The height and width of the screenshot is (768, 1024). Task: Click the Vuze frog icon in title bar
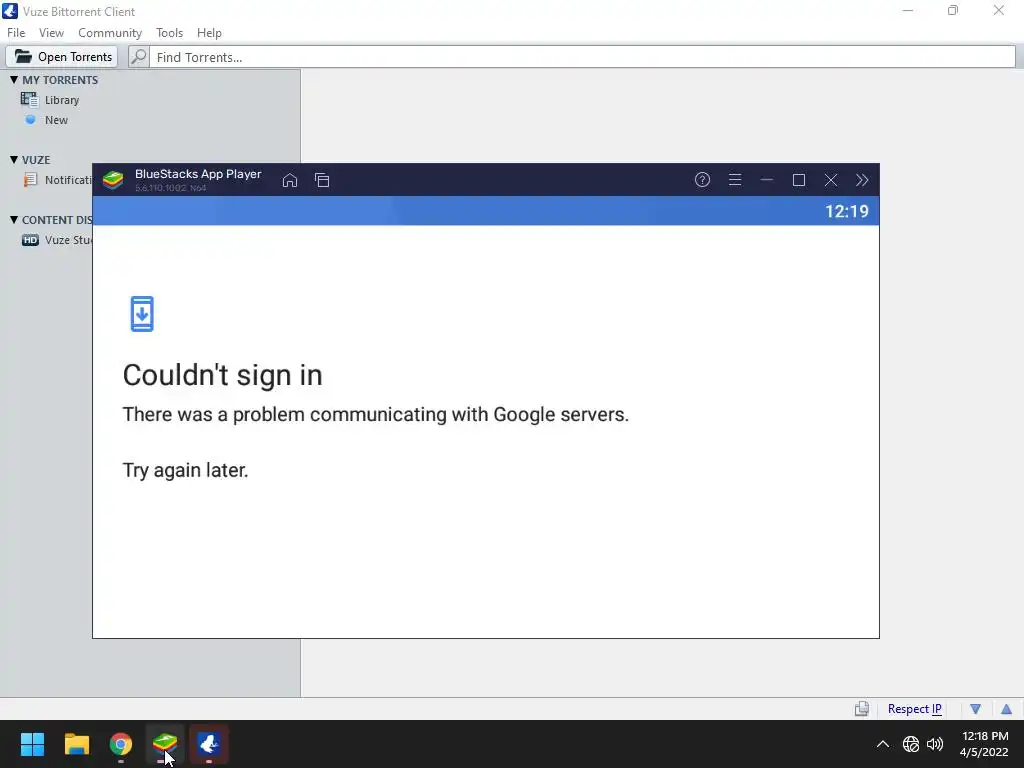click(10, 11)
